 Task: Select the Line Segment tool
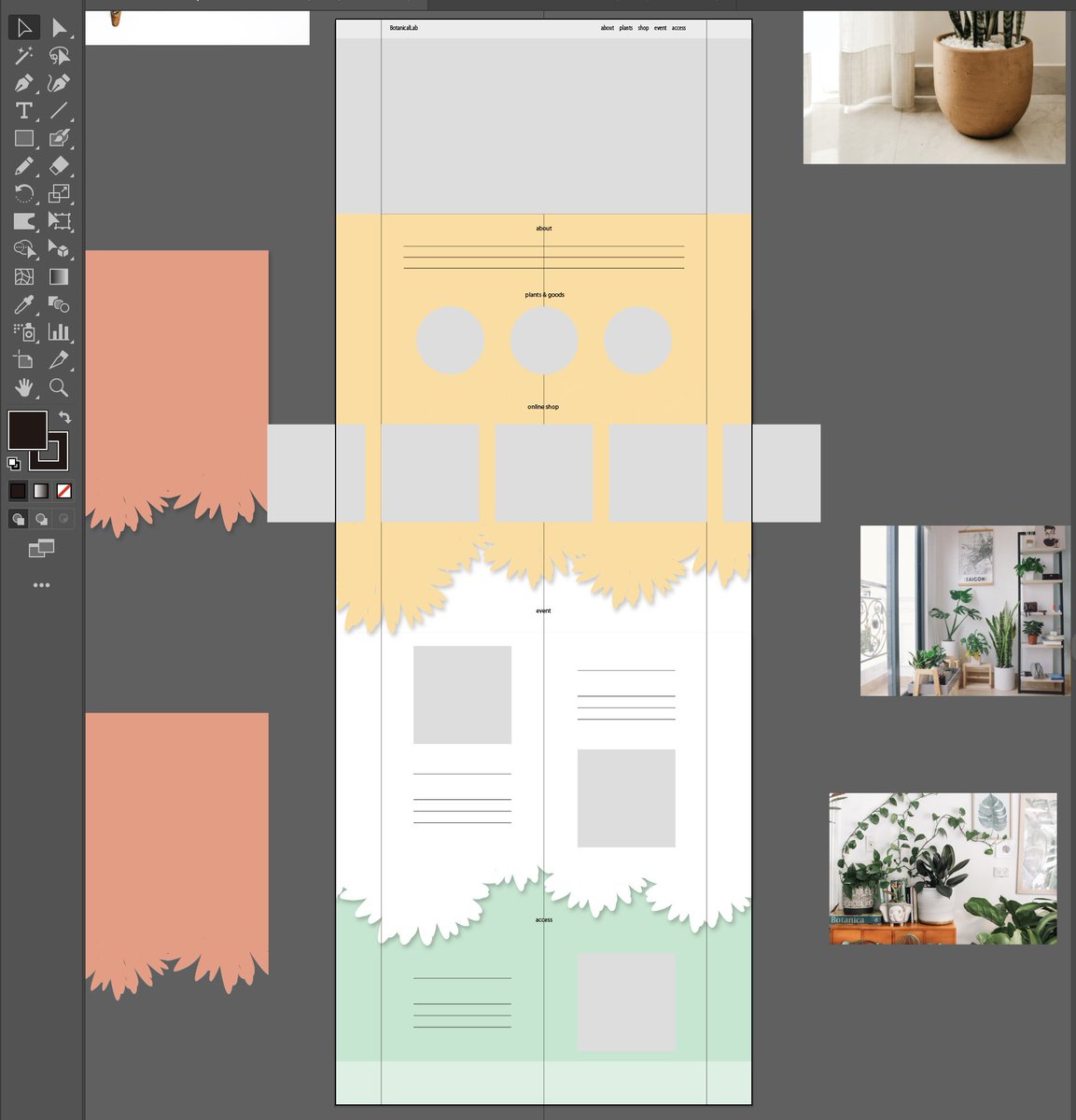[x=59, y=111]
